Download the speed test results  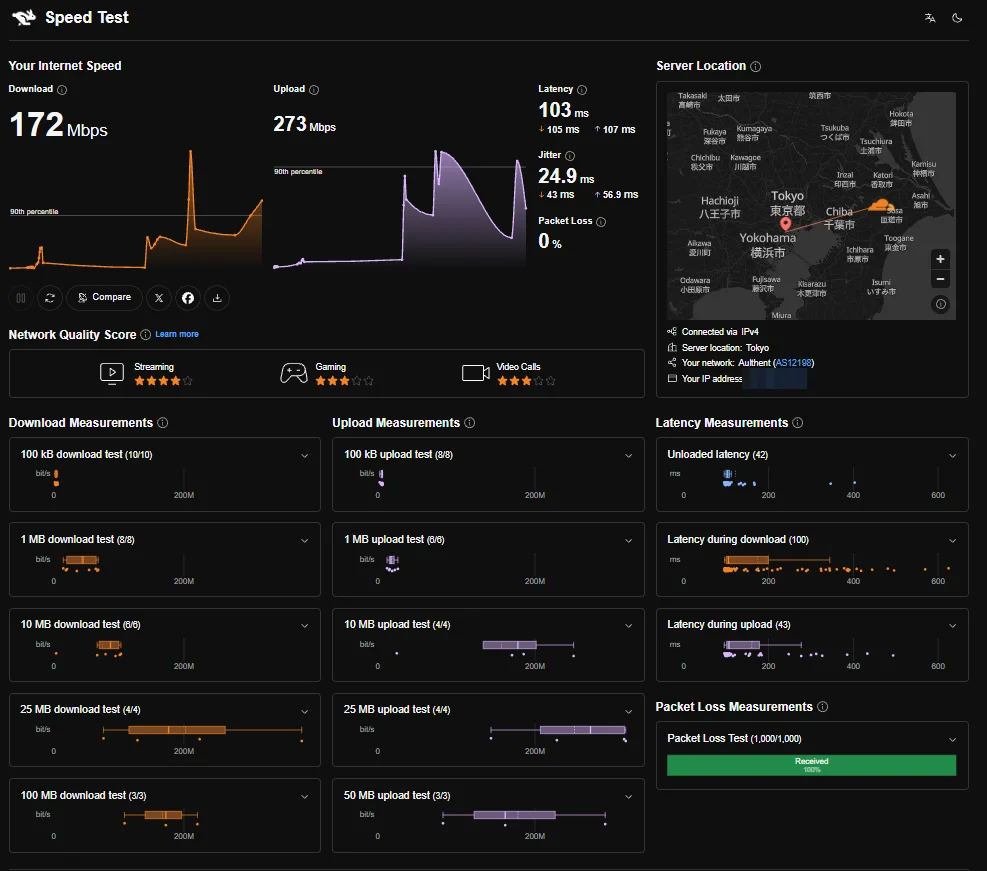click(217, 298)
